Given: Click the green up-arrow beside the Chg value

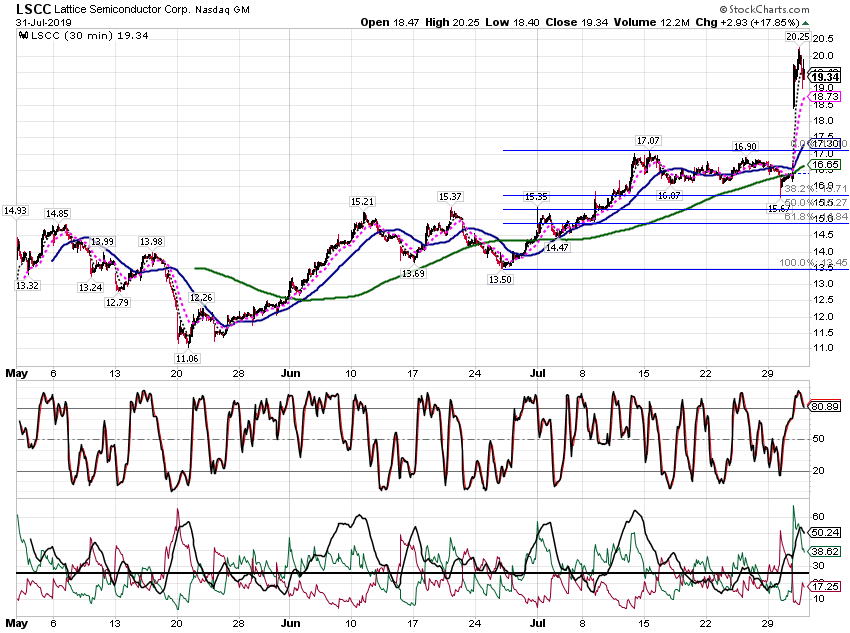Looking at the screenshot, I should pyautogui.click(x=806, y=23).
